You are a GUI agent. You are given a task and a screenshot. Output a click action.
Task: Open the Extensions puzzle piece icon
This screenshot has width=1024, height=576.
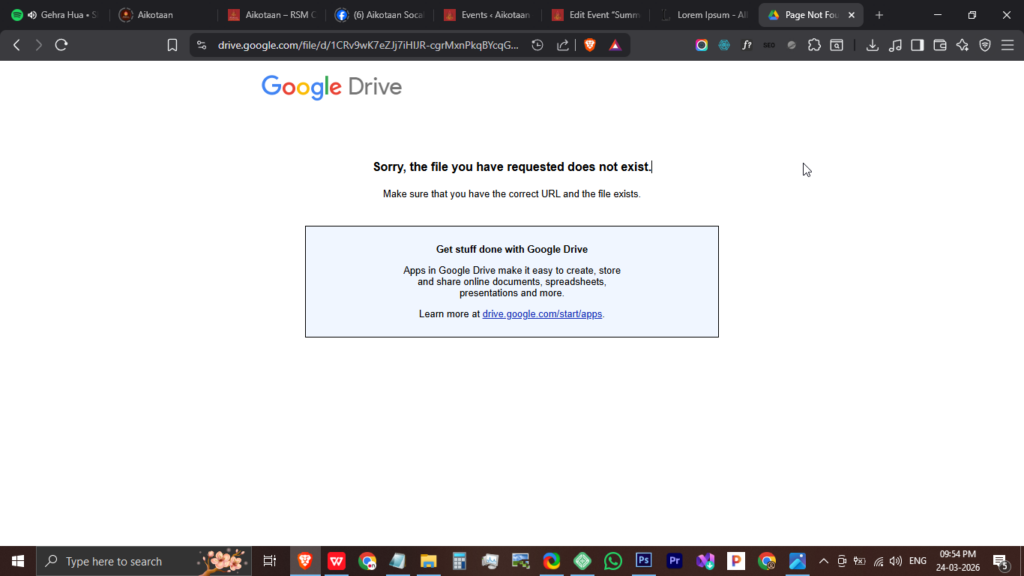[814, 45]
